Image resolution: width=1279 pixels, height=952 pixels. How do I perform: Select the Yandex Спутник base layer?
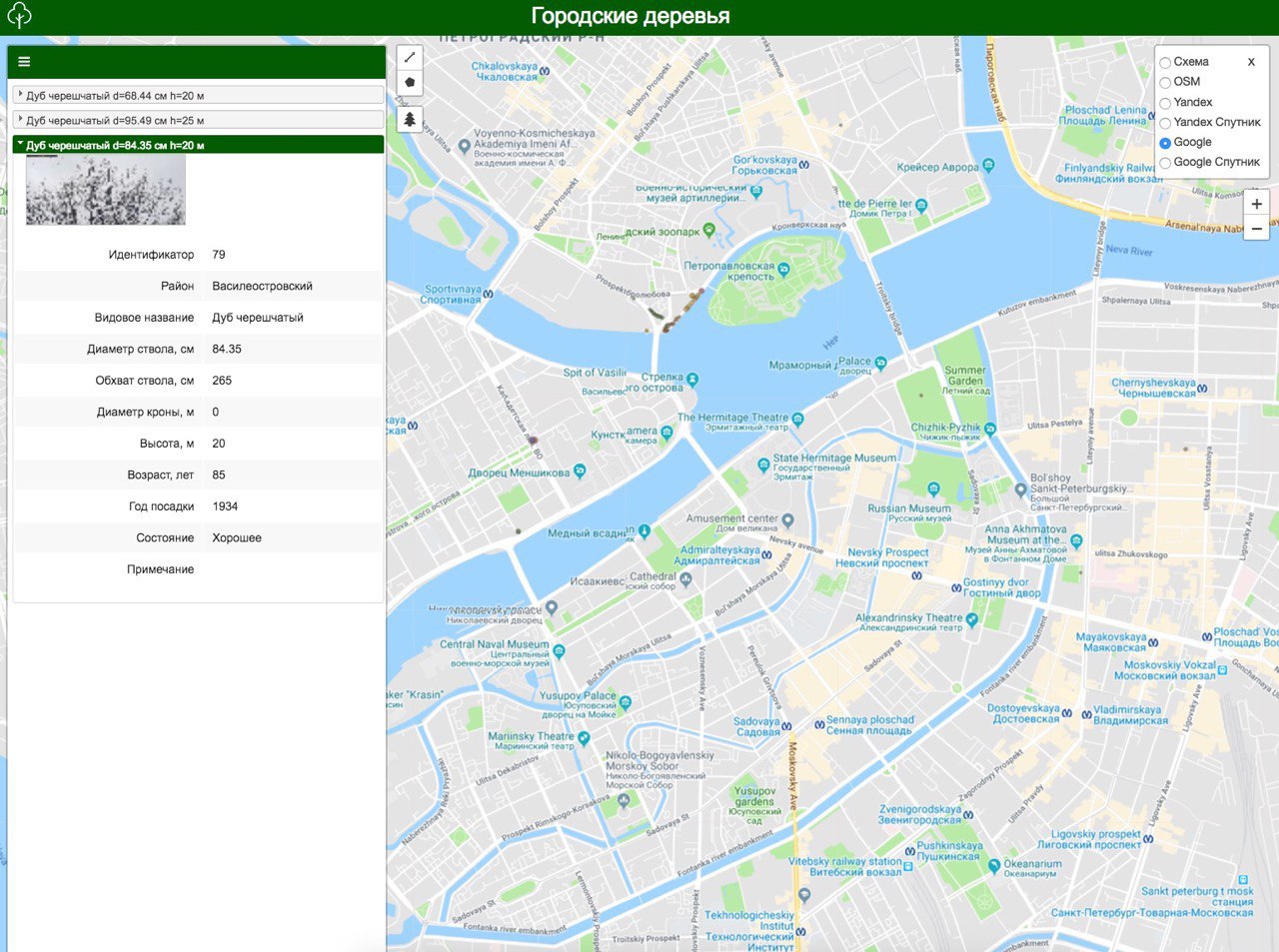pyautogui.click(x=1165, y=123)
